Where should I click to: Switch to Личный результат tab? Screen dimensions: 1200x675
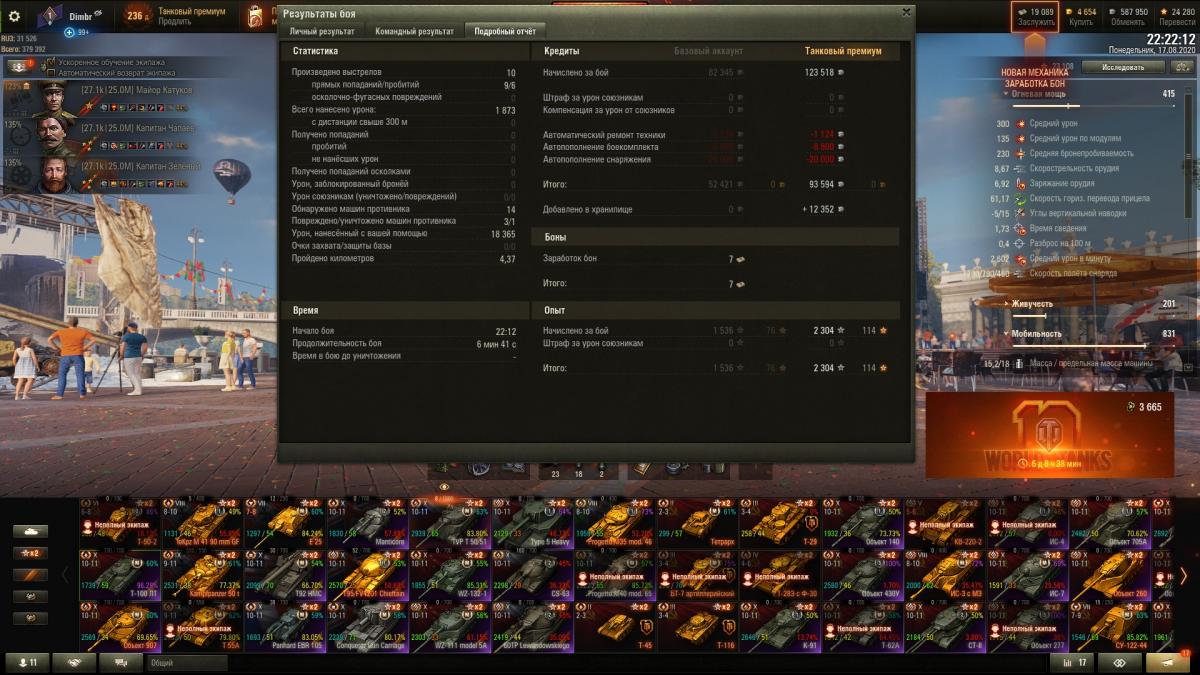pyautogui.click(x=321, y=31)
